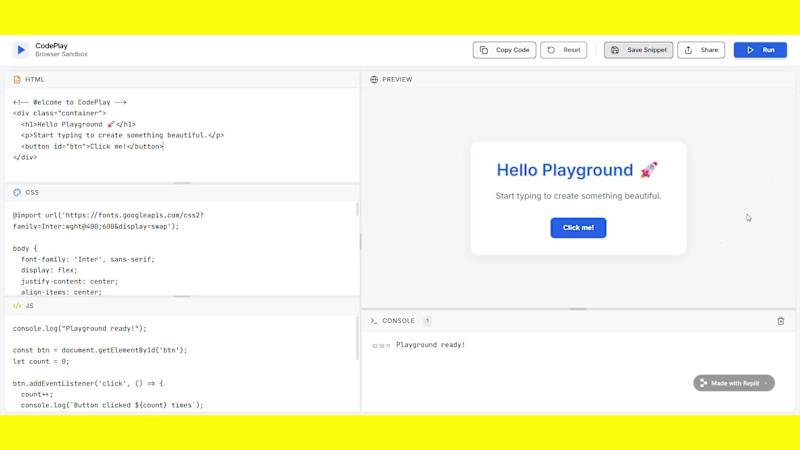Click the JS 'const btn = document.getElementById' line
The width and height of the screenshot is (800, 450).
pos(100,350)
